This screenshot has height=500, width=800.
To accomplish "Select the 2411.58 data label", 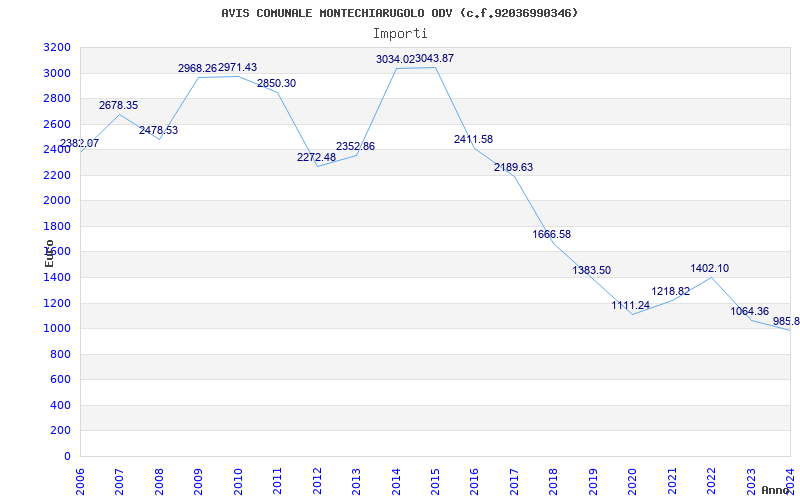I will tap(473, 139).
